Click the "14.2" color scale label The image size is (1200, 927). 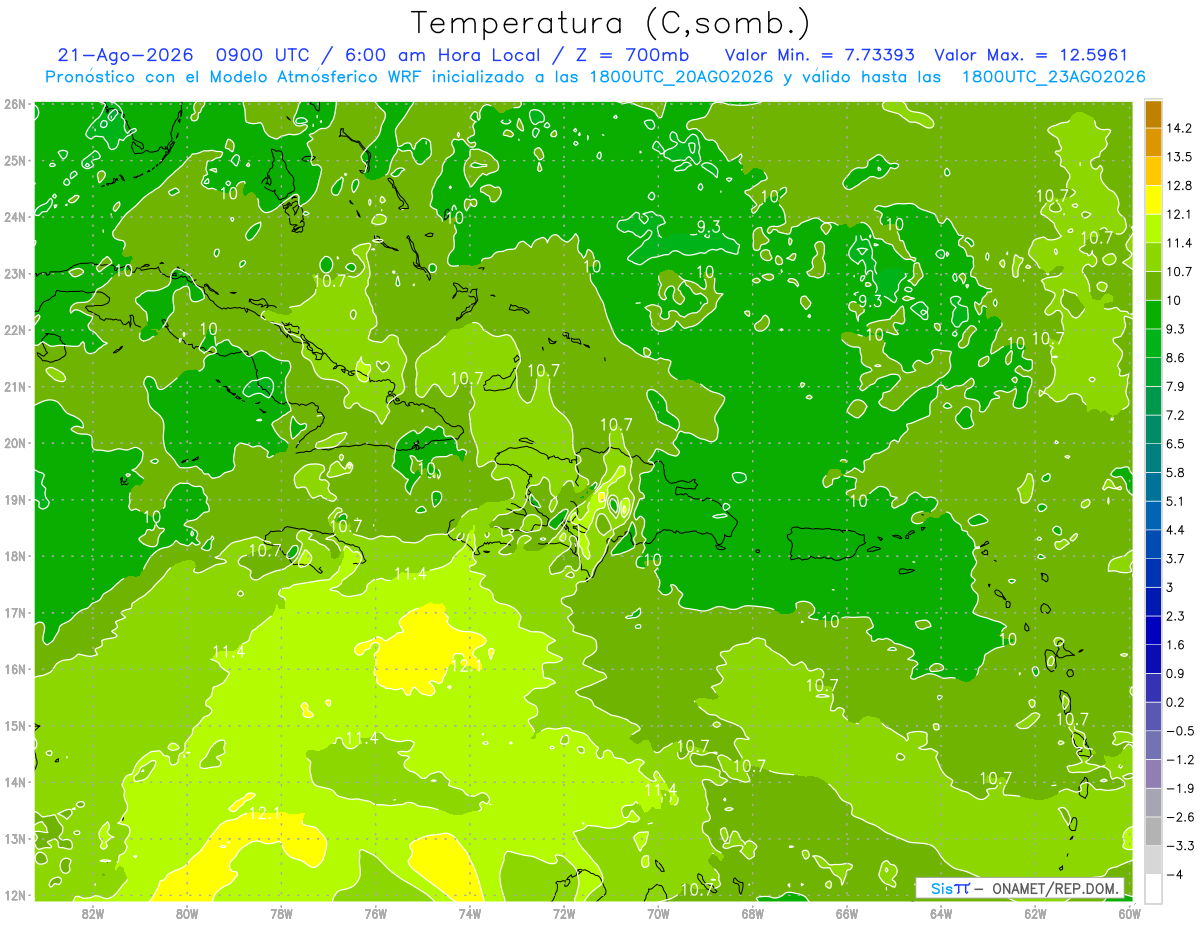(1179, 128)
